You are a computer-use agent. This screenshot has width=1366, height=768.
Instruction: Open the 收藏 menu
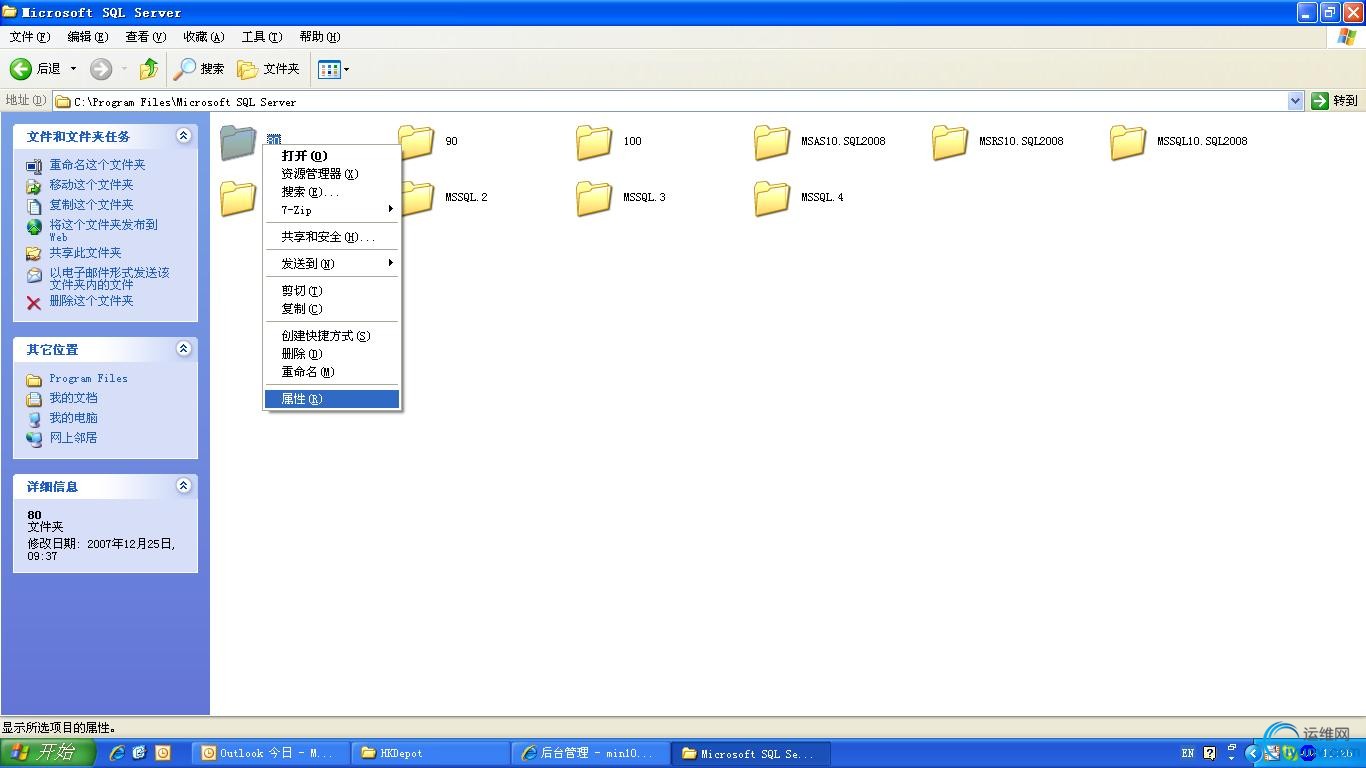(203, 37)
